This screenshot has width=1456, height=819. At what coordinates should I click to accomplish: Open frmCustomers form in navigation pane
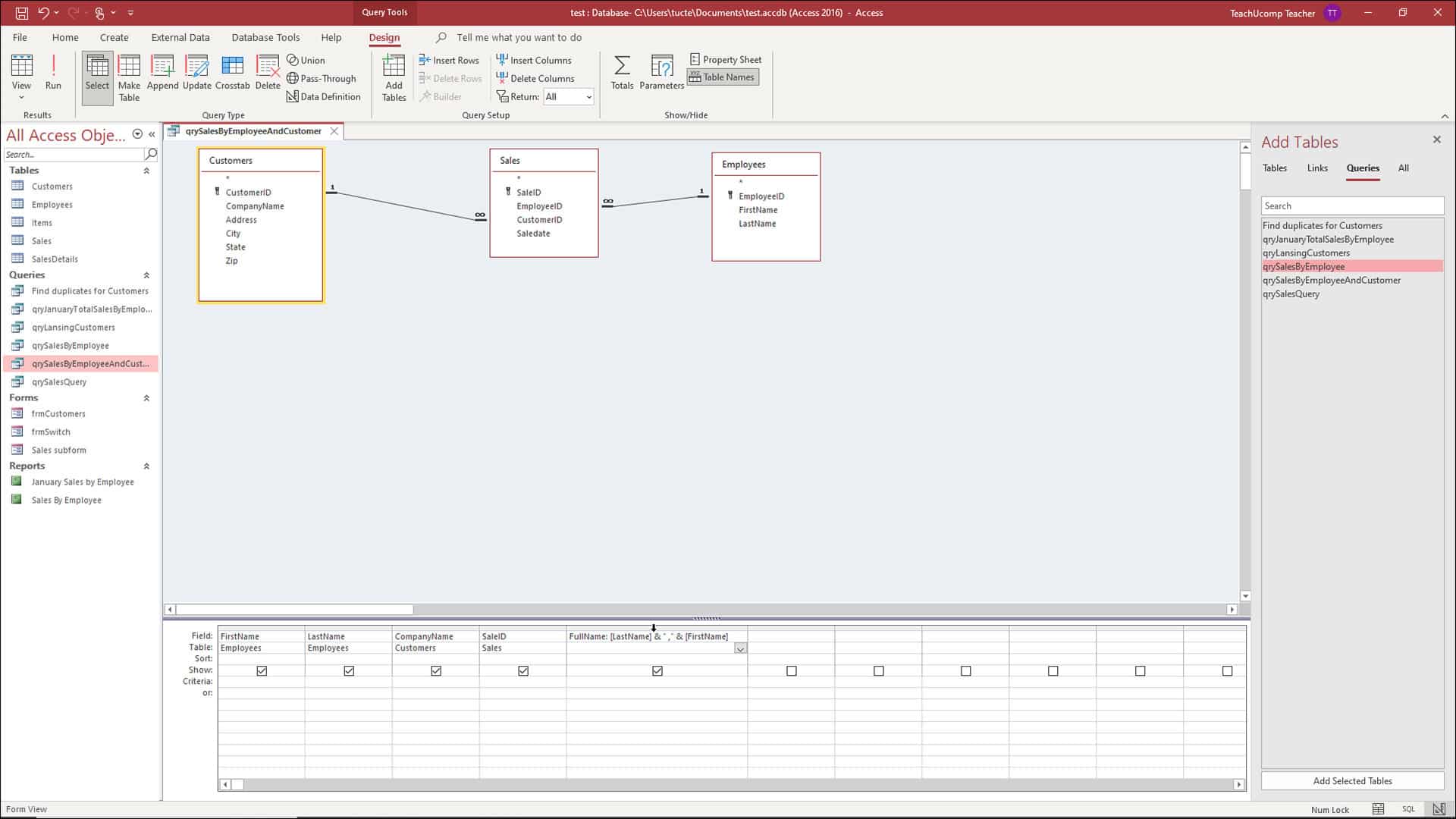click(x=58, y=414)
